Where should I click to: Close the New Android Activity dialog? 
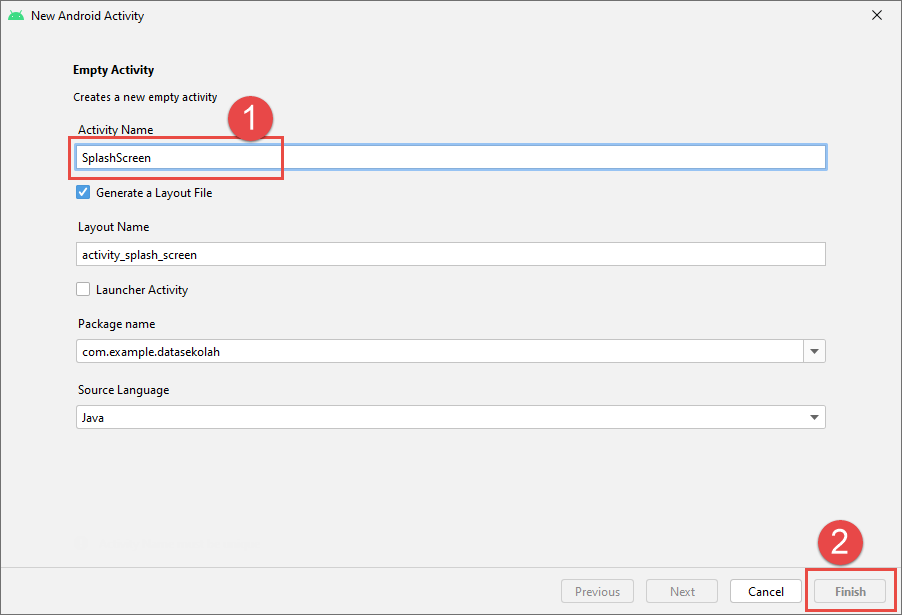pos(876,16)
